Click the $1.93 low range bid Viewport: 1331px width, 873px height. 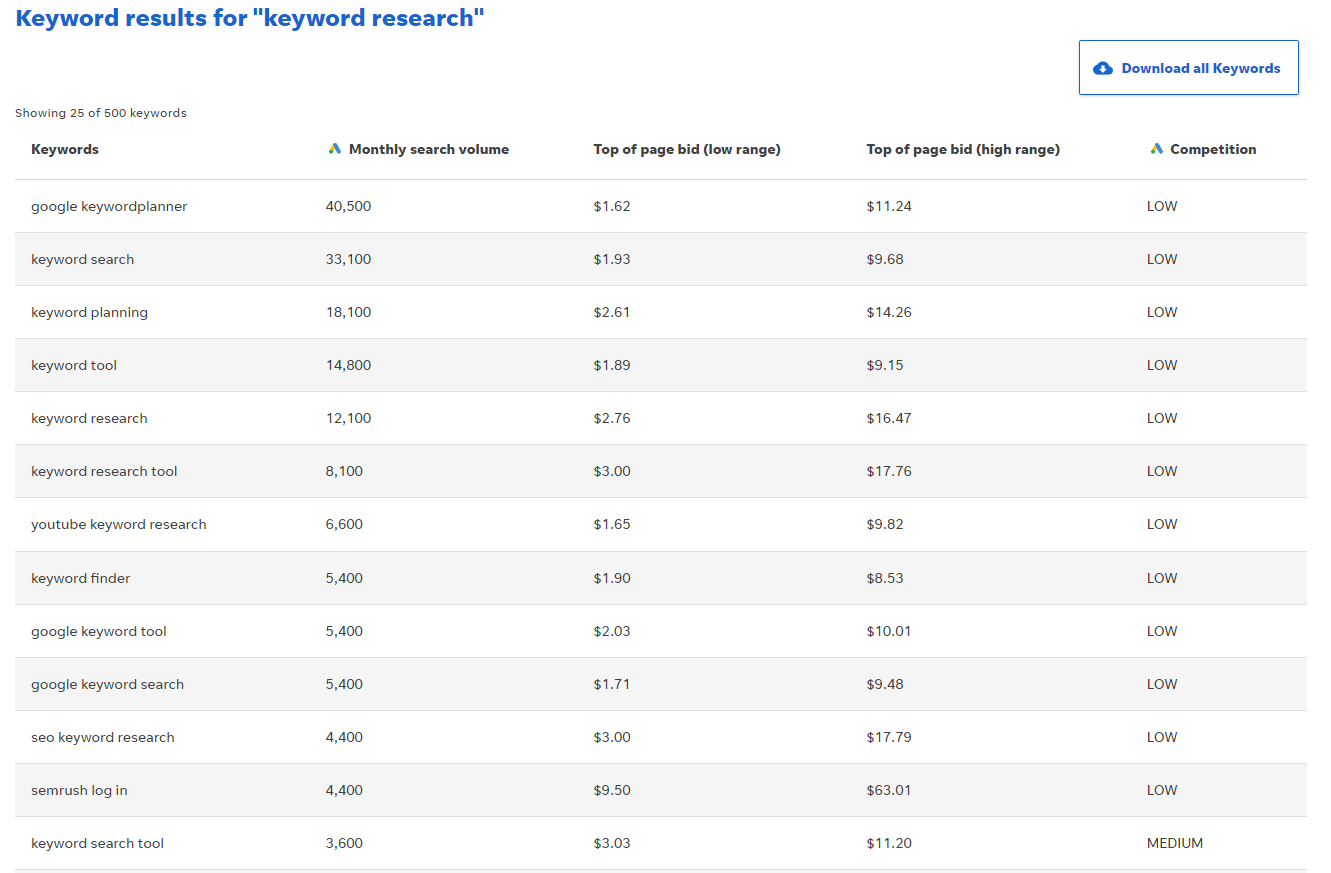coord(612,259)
